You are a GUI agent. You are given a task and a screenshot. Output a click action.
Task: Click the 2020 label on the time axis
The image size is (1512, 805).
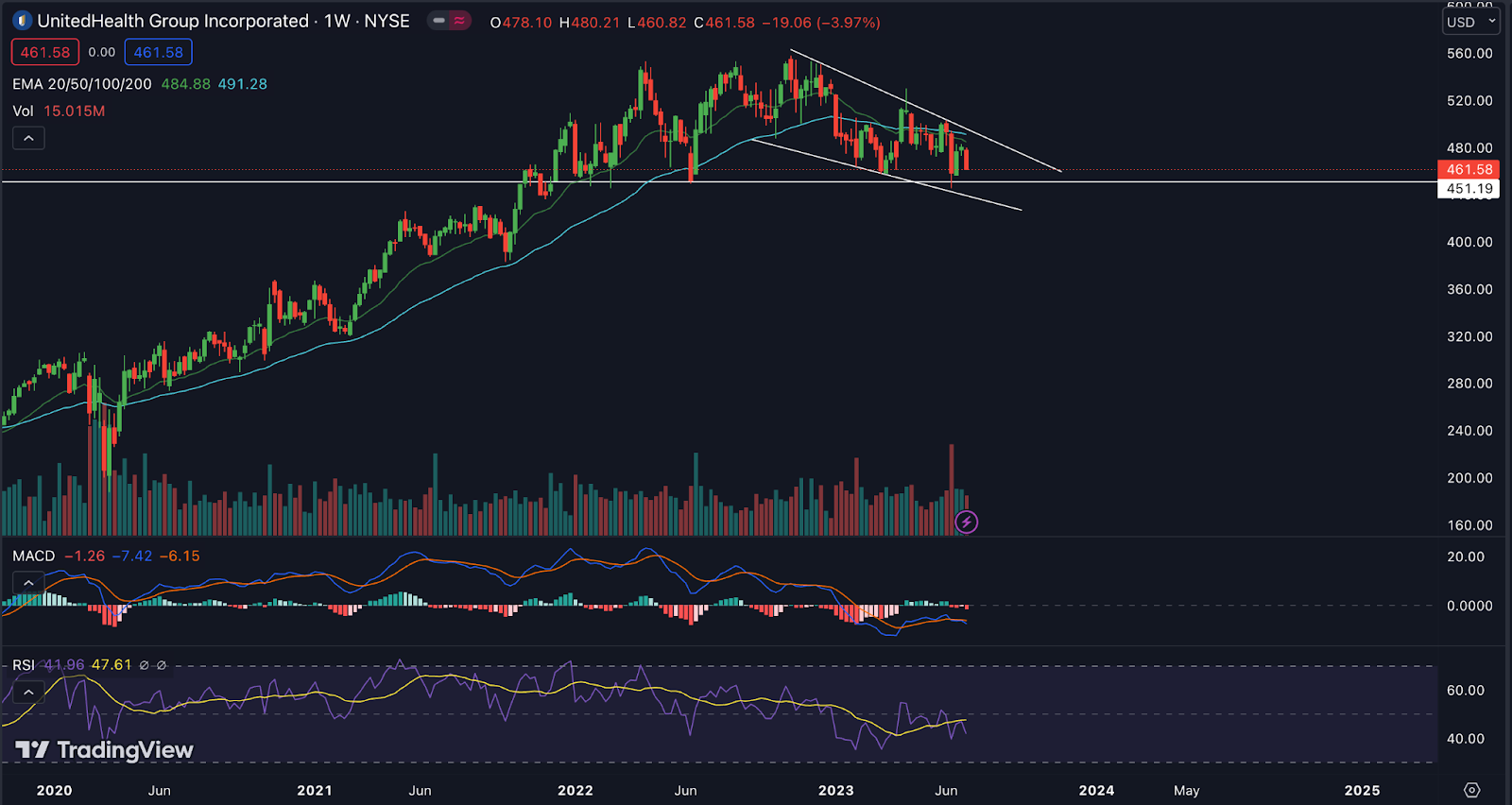[54, 790]
